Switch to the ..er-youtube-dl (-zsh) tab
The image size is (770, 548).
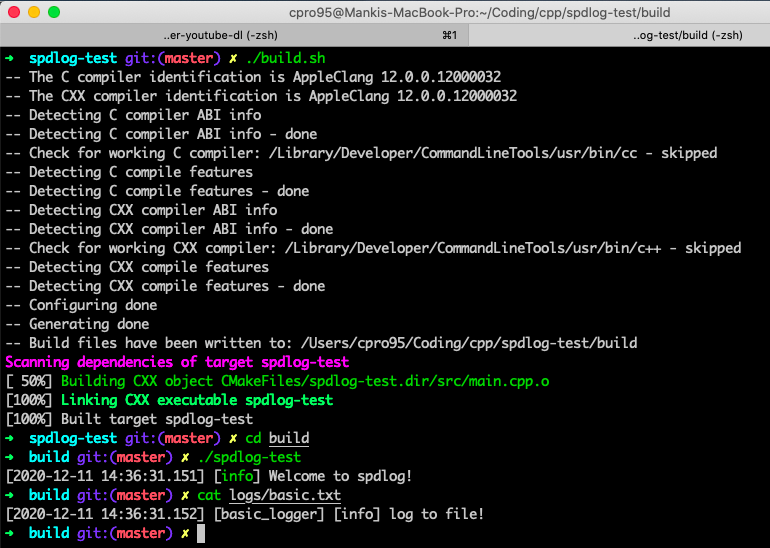234,35
